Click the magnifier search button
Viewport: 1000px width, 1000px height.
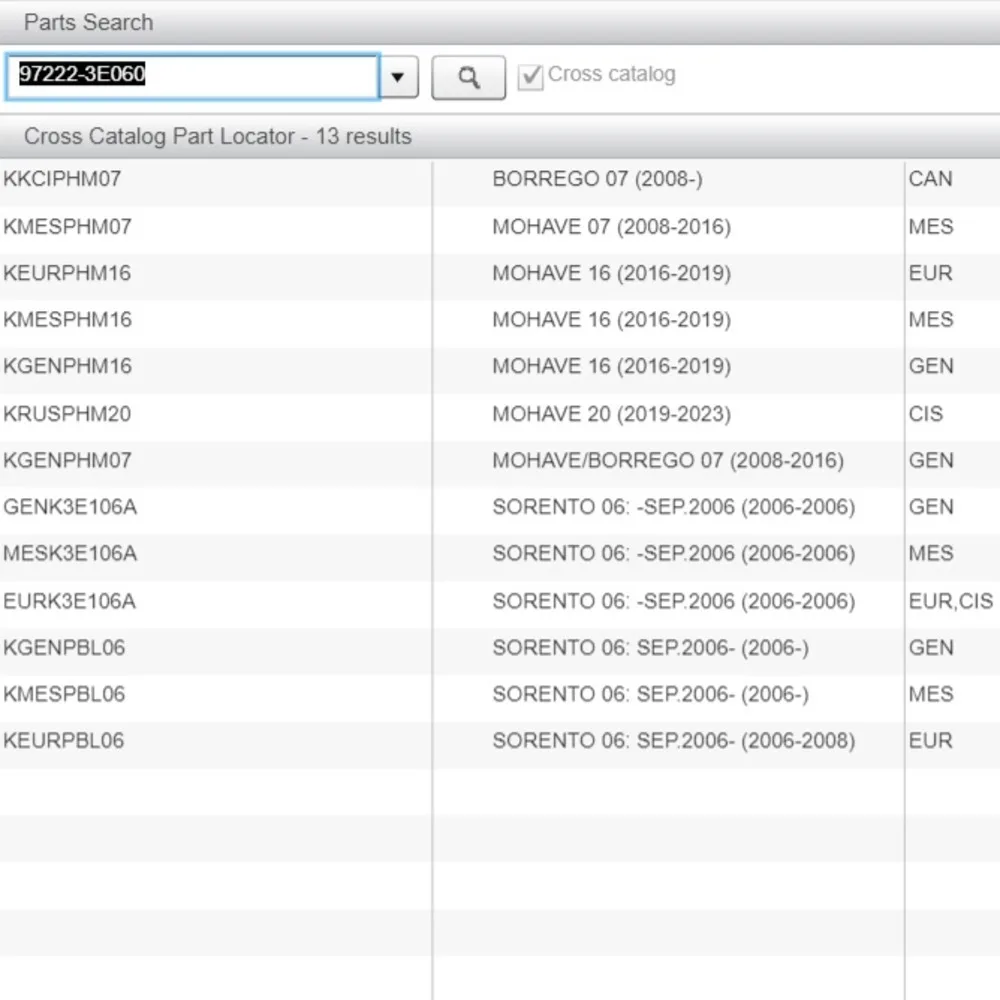pos(468,77)
